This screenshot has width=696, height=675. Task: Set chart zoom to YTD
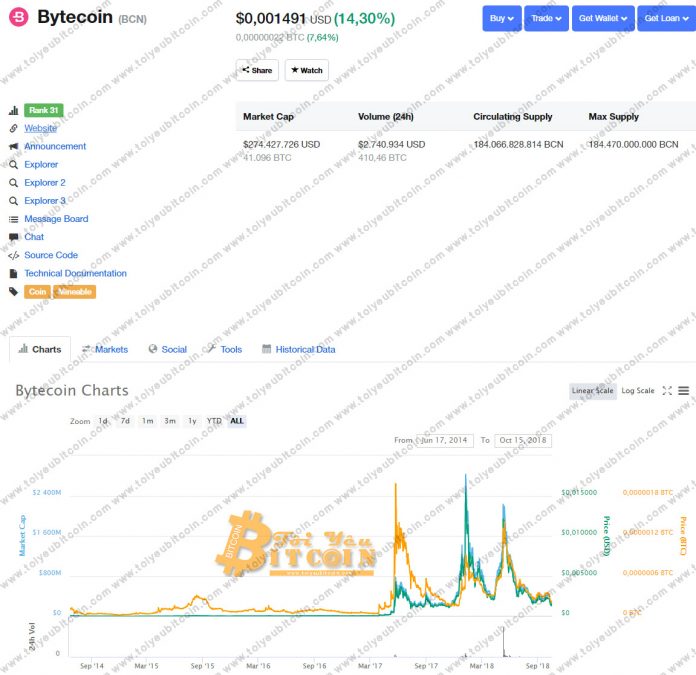click(x=214, y=421)
